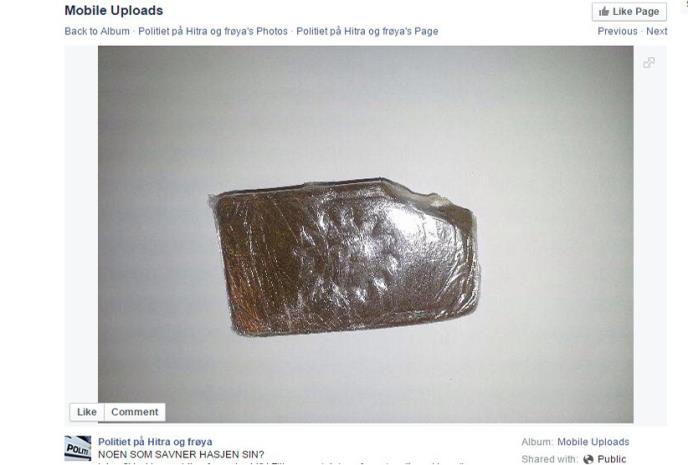Like the photo using the Like button
The width and height of the screenshot is (688, 465).
[87, 412]
